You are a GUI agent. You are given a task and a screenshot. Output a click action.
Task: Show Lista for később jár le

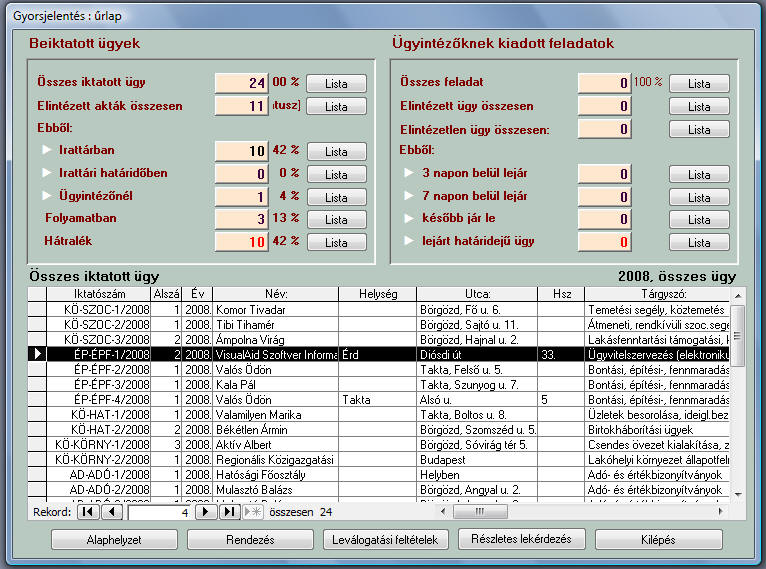point(699,219)
